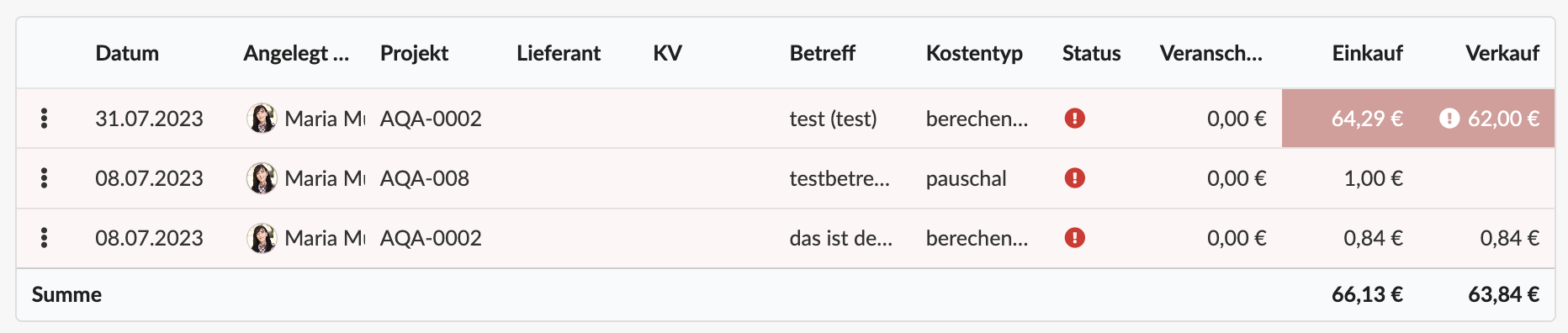
Task: Sort by the Projekt column header
Action: [x=414, y=53]
